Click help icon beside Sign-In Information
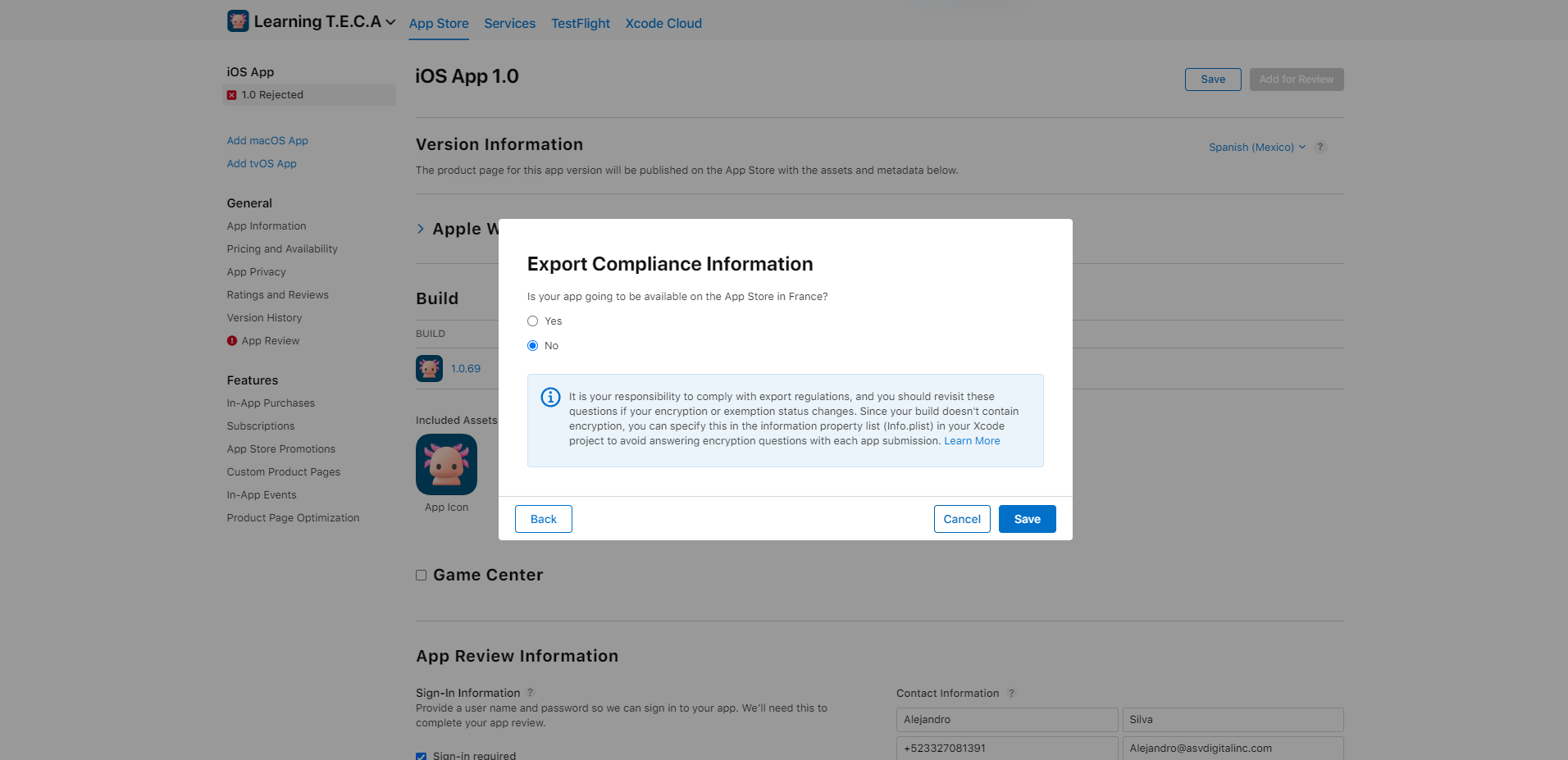Screen dimensions: 1568x760 531,693
